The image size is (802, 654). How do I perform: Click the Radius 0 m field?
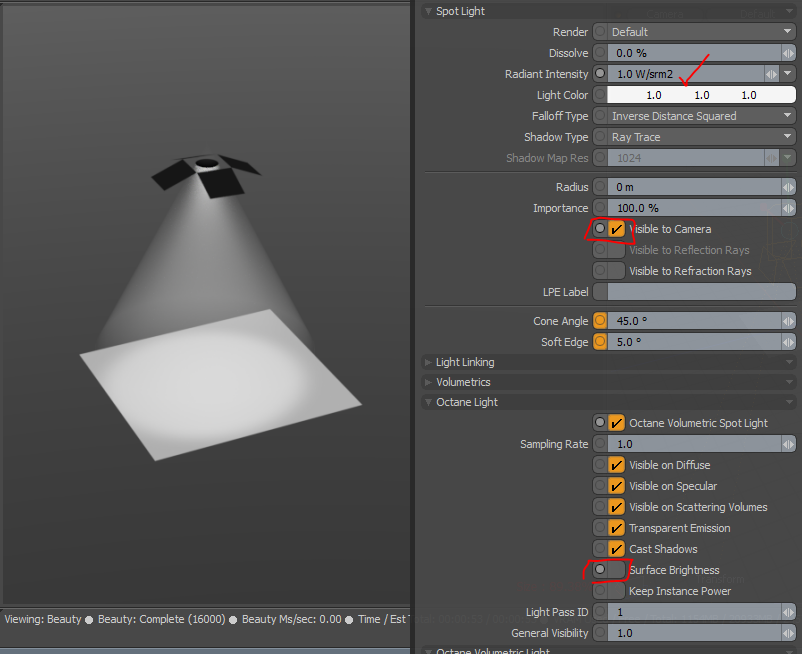pyautogui.click(x=694, y=187)
